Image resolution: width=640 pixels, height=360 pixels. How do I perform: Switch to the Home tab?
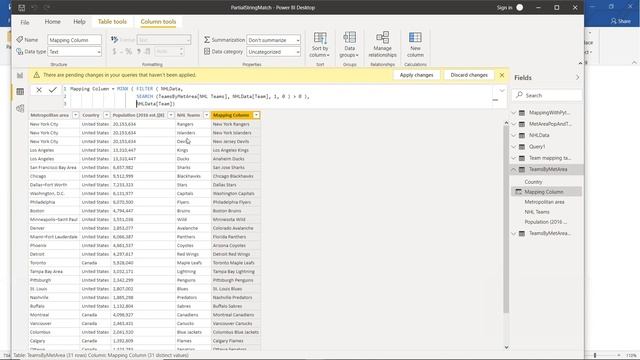[x=52, y=22]
